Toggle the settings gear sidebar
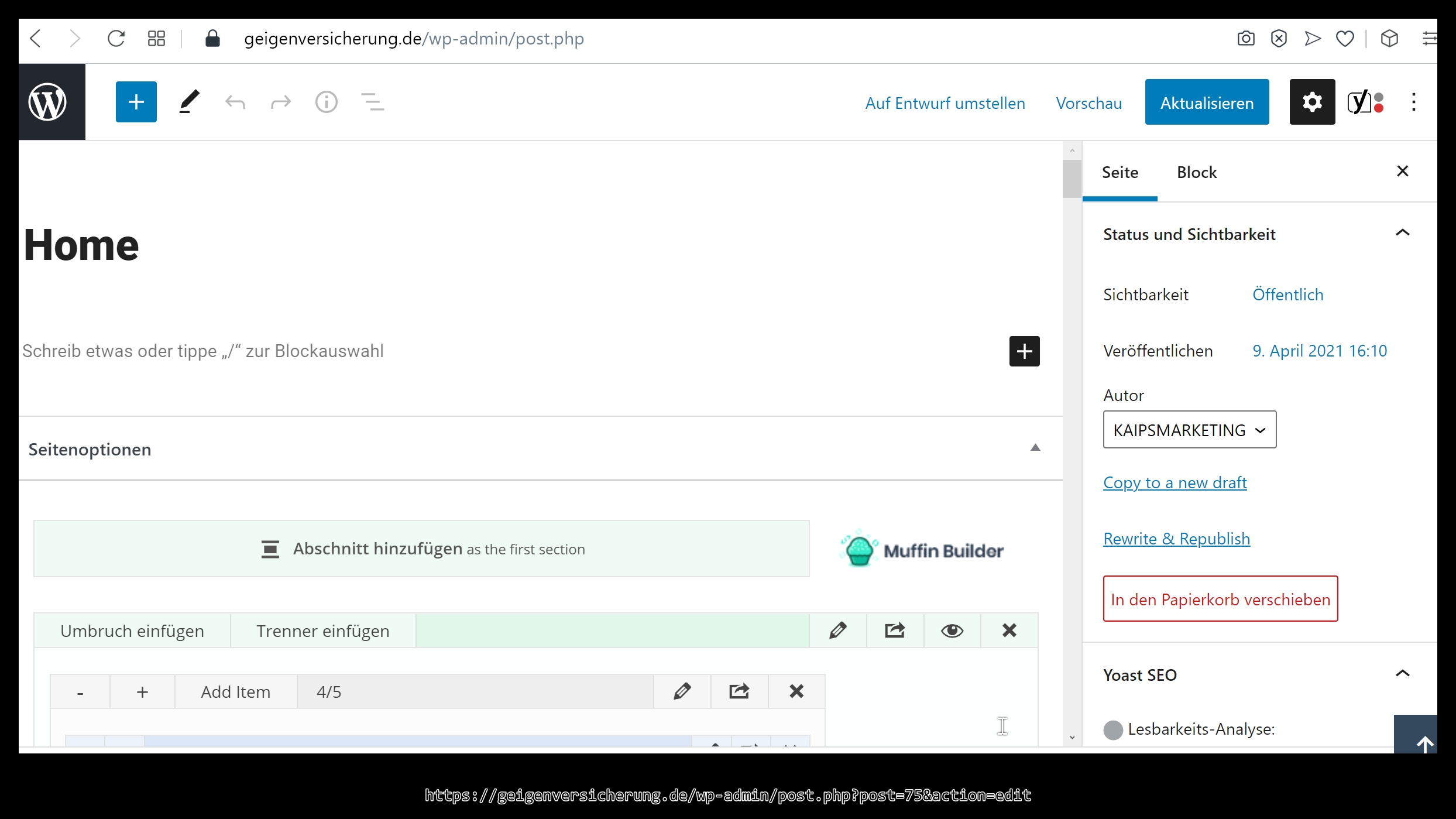Viewport: 1456px width, 819px height. pos(1312,102)
